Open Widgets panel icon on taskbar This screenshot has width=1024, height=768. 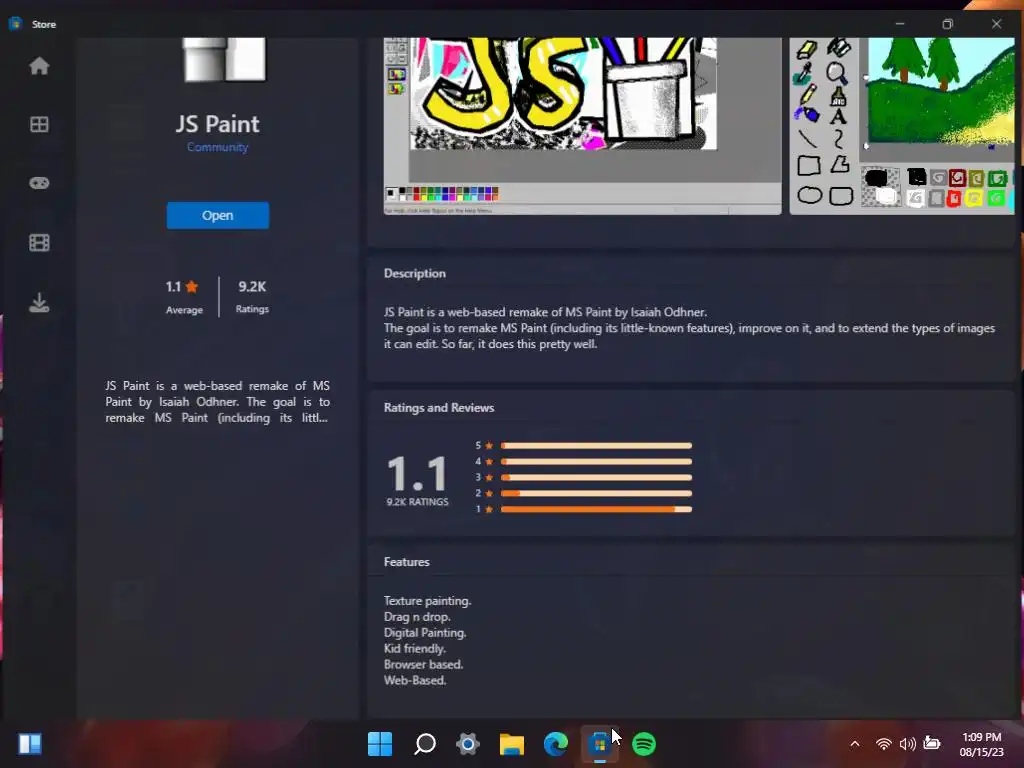pos(30,744)
